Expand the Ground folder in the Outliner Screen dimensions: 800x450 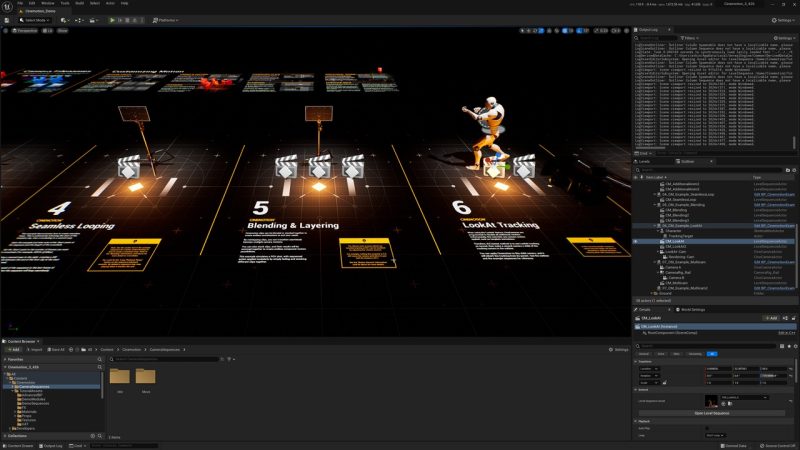click(651, 293)
